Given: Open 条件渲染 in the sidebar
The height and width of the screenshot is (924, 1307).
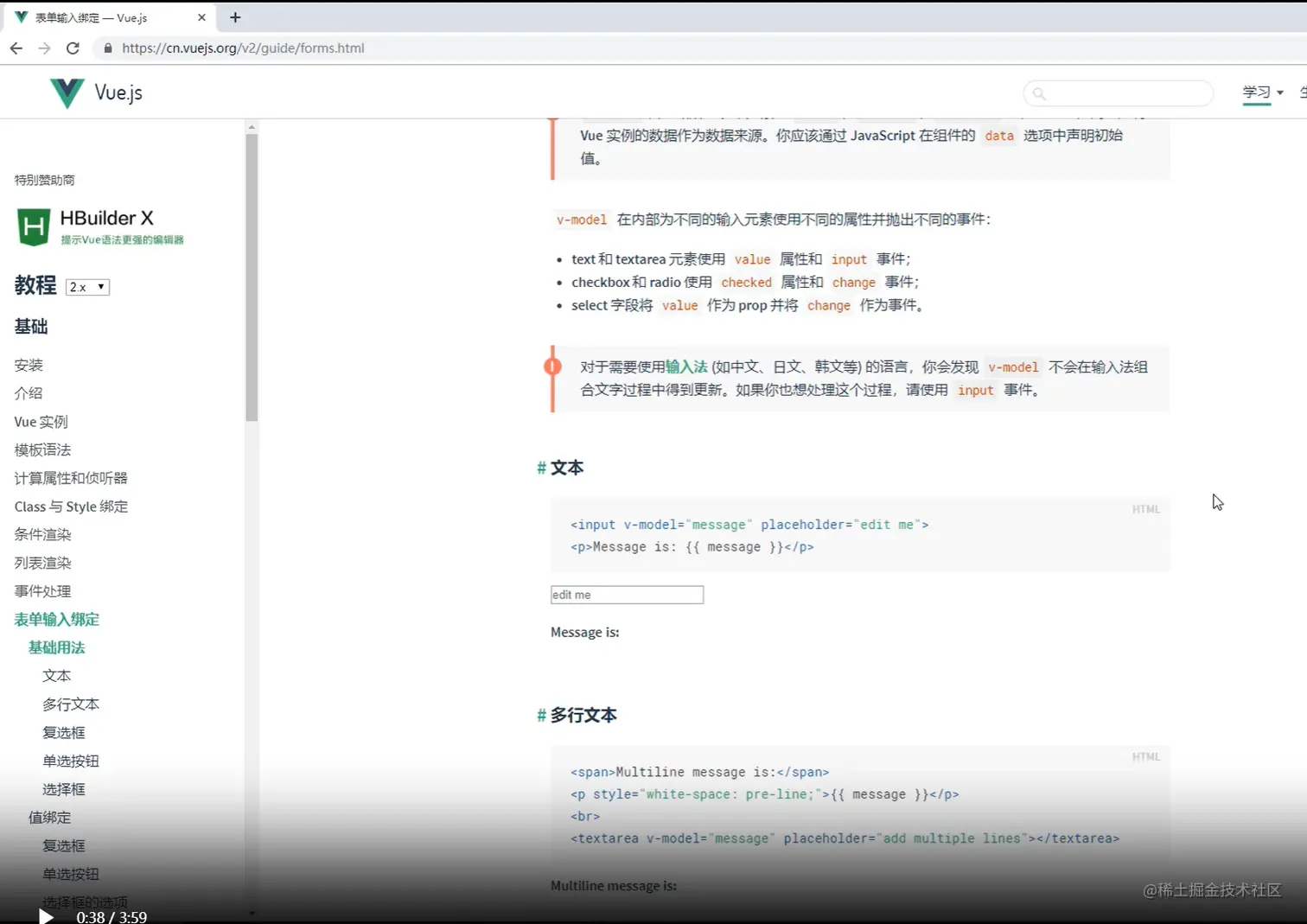Looking at the screenshot, I should pyautogui.click(x=42, y=534).
